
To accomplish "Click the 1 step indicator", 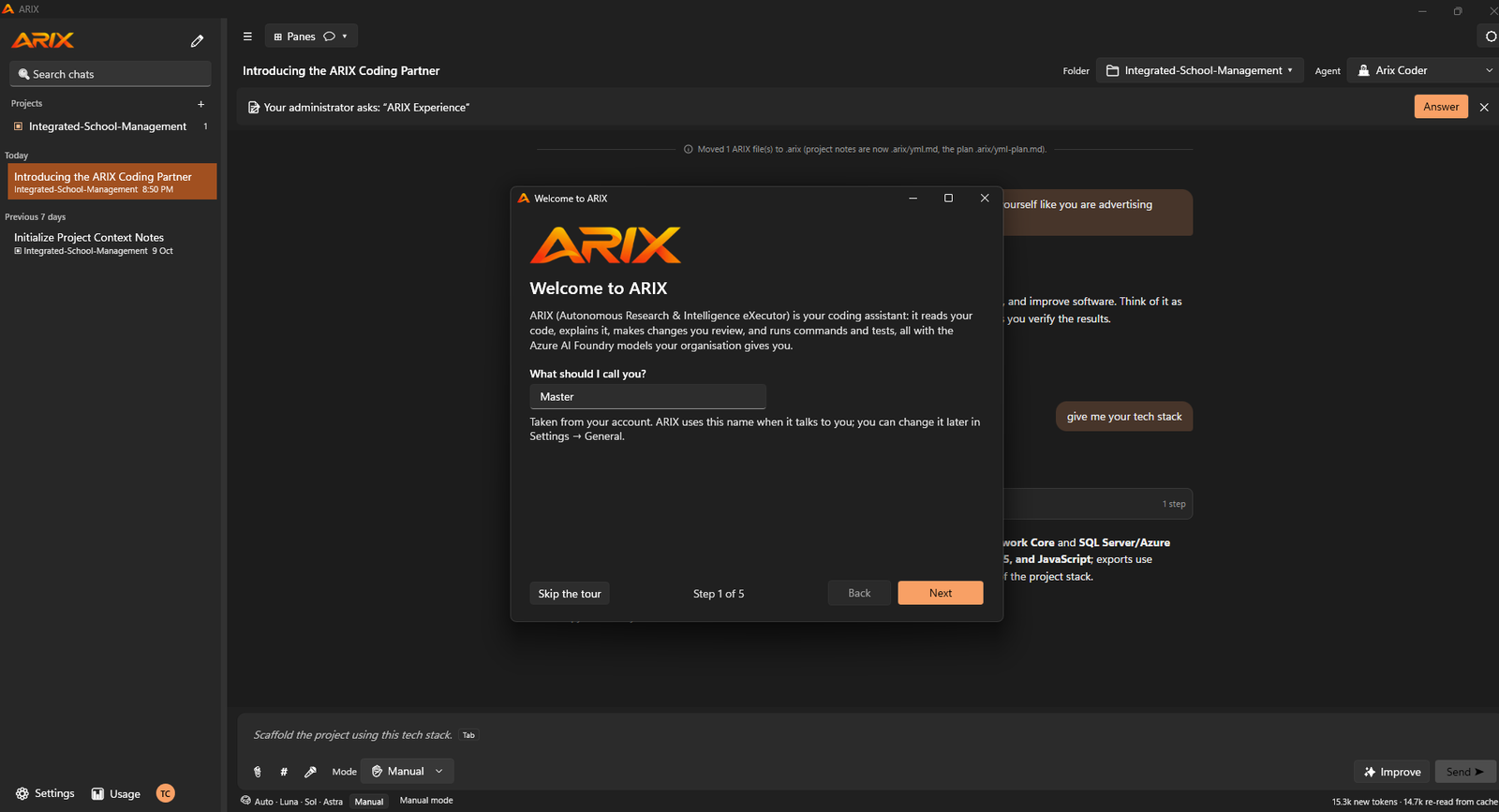I will coord(1174,504).
